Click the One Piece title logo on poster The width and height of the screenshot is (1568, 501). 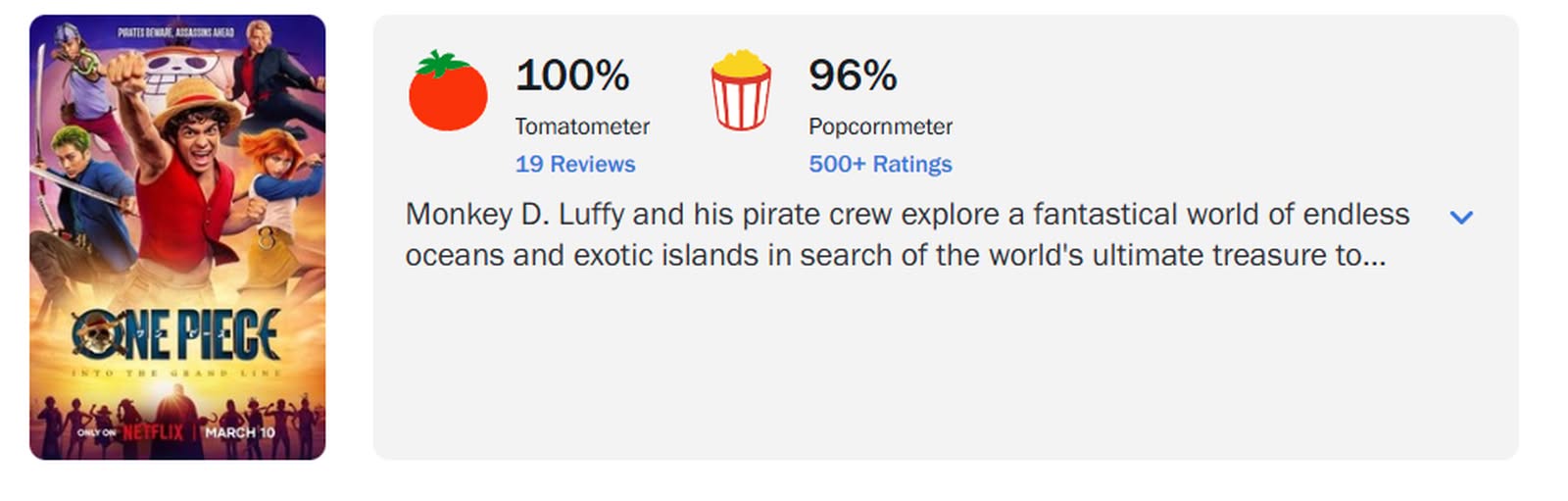[176, 334]
